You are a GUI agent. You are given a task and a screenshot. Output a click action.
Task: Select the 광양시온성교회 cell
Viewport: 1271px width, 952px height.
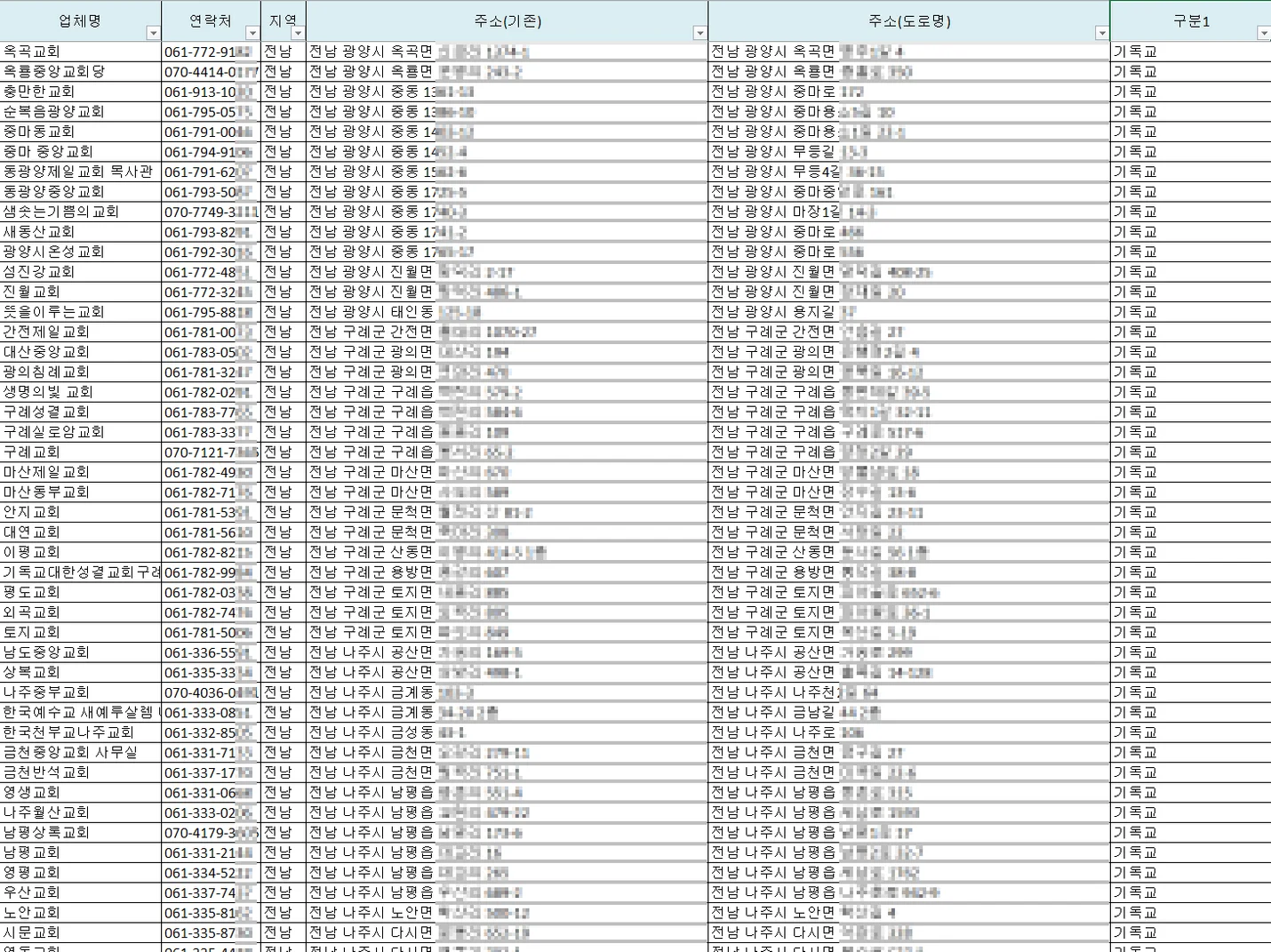81,252
